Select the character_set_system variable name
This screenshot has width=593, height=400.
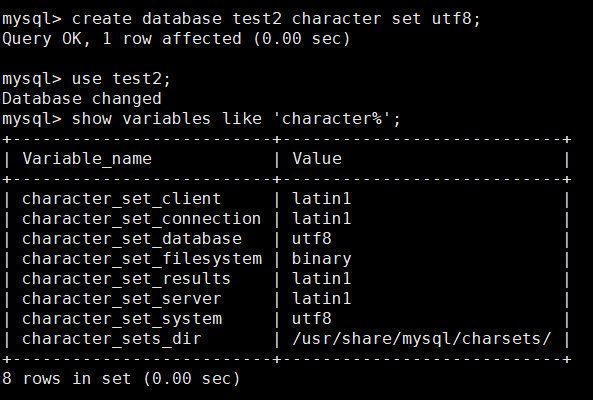[x=122, y=319]
